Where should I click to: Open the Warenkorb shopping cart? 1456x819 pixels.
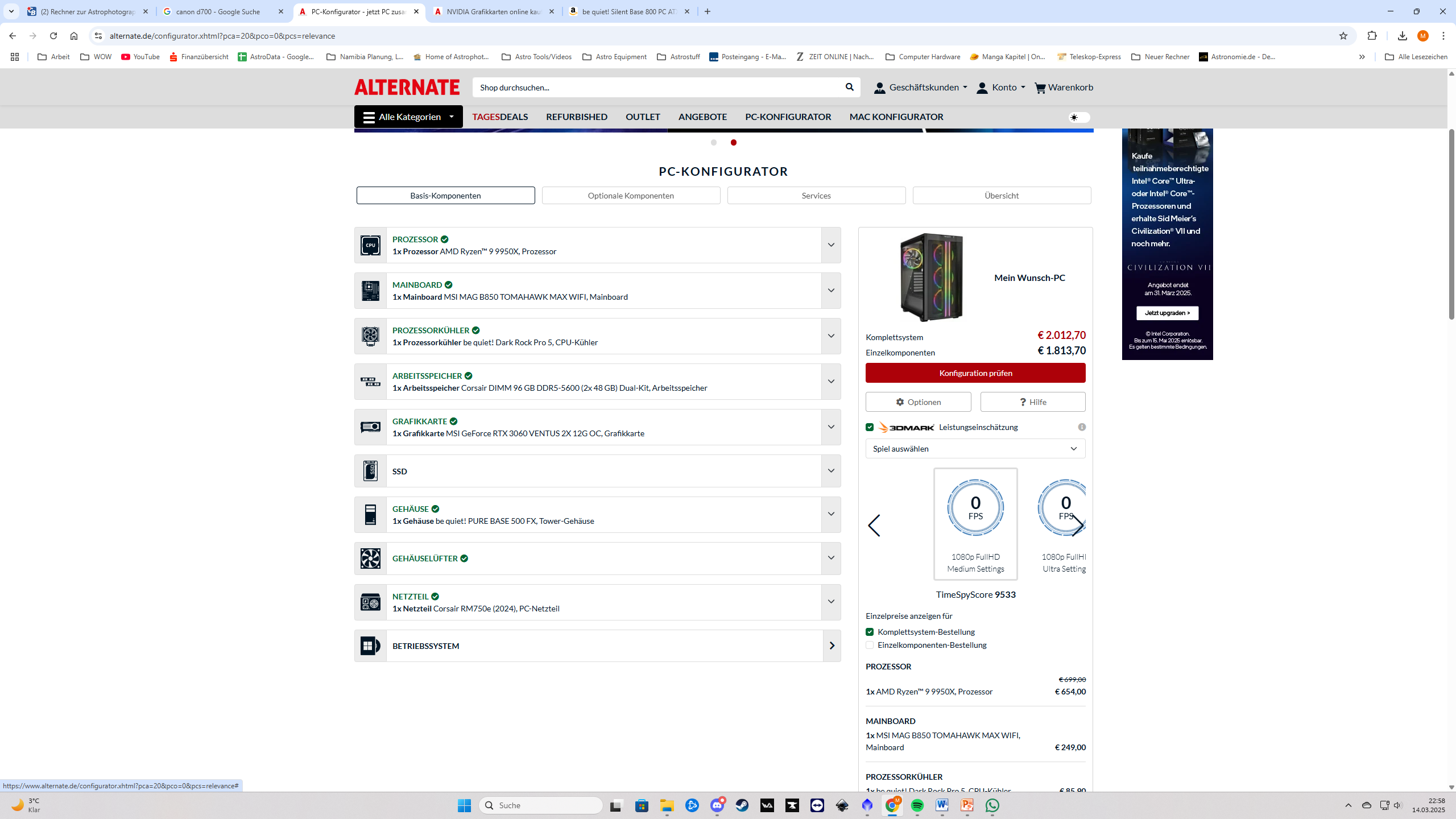pyautogui.click(x=1063, y=87)
